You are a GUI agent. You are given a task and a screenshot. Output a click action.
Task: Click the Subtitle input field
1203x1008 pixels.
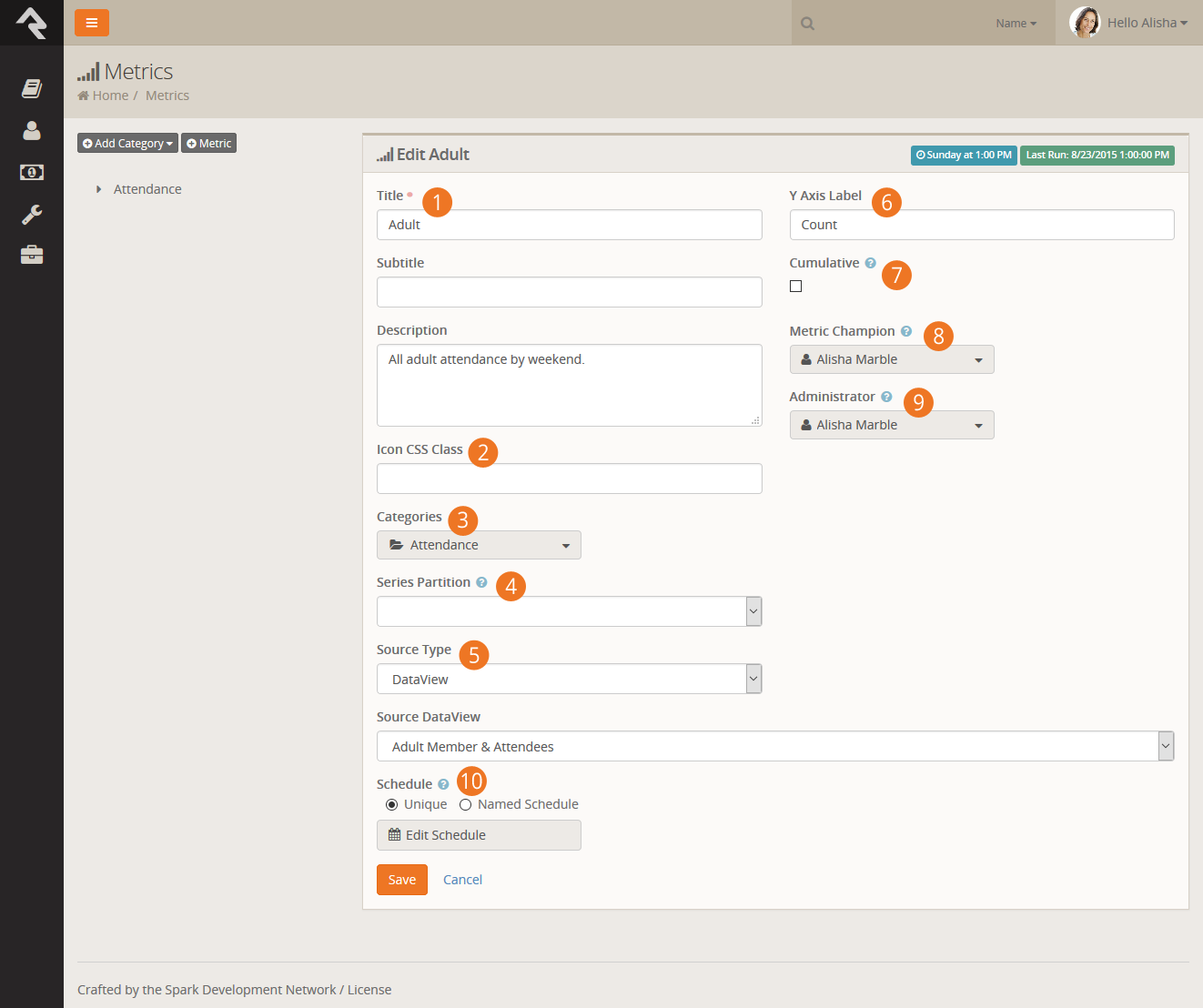[x=570, y=292]
